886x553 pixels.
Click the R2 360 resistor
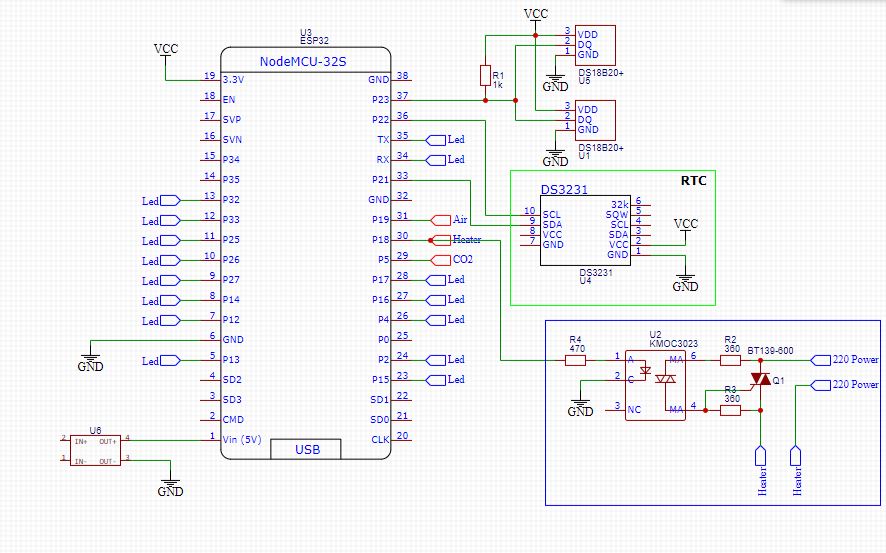tap(730, 359)
